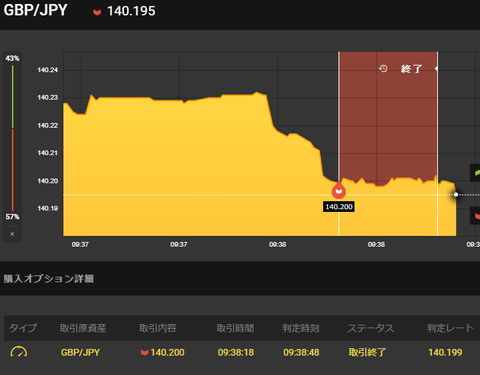Click the ステータス column header

pyautogui.click(x=371, y=328)
